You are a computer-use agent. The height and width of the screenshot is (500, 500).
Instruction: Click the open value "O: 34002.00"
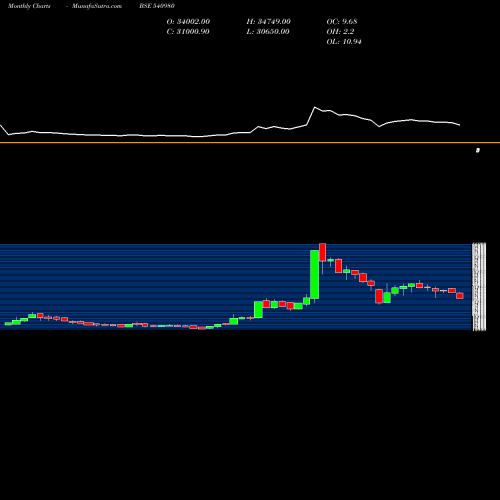pyautogui.click(x=188, y=21)
